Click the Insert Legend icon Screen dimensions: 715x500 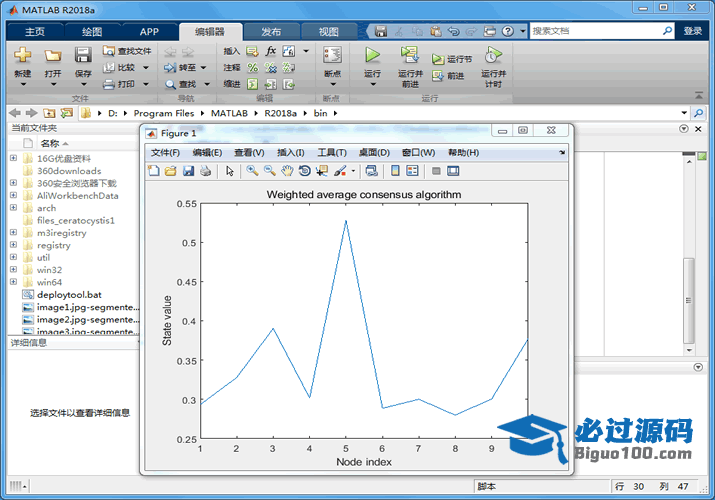[412, 171]
